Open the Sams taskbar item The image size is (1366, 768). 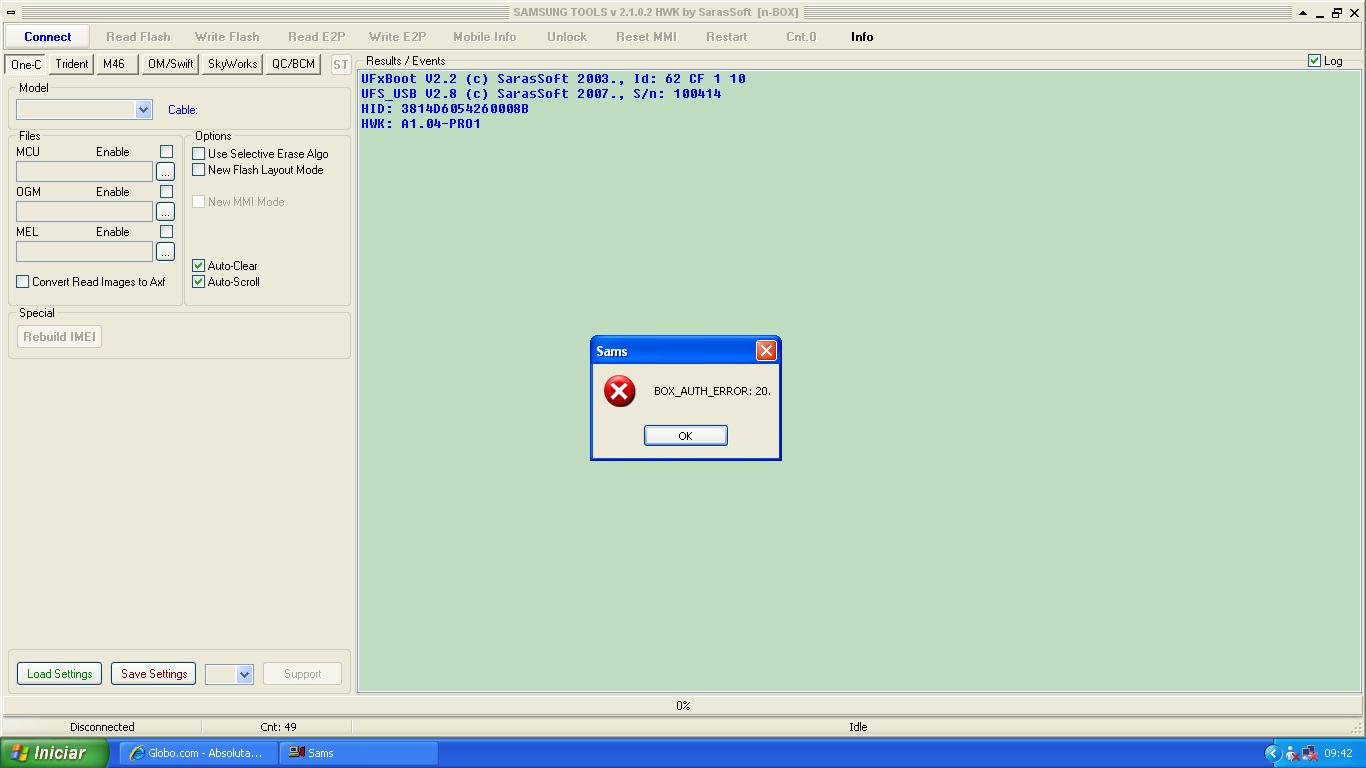pos(360,753)
